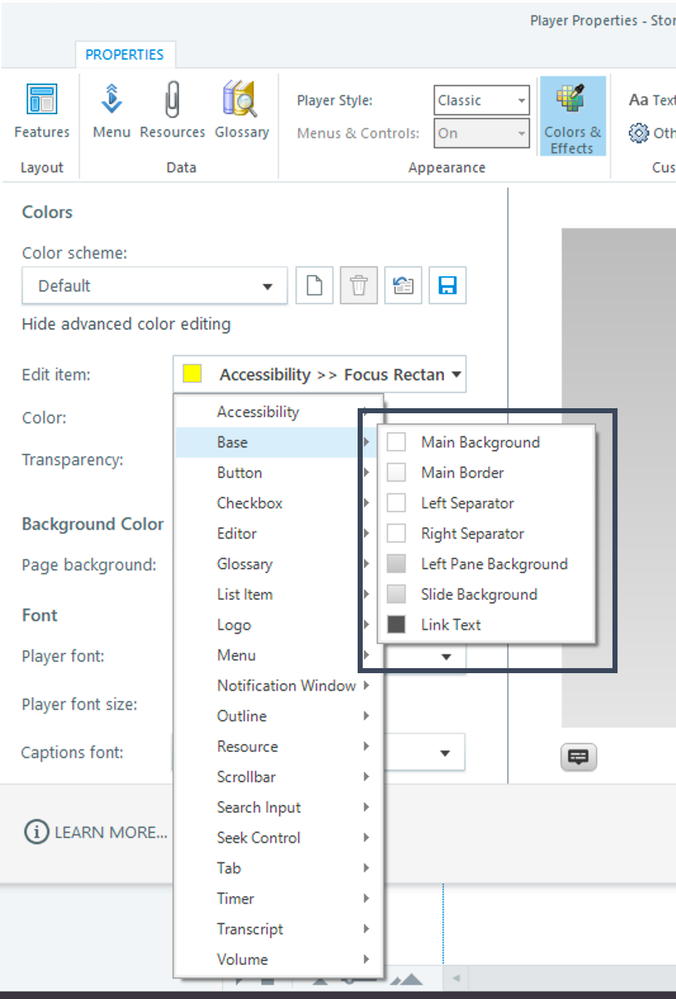Open the Glossary book icon
Image resolution: width=676 pixels, height=999 pixels.
point(241,111)
